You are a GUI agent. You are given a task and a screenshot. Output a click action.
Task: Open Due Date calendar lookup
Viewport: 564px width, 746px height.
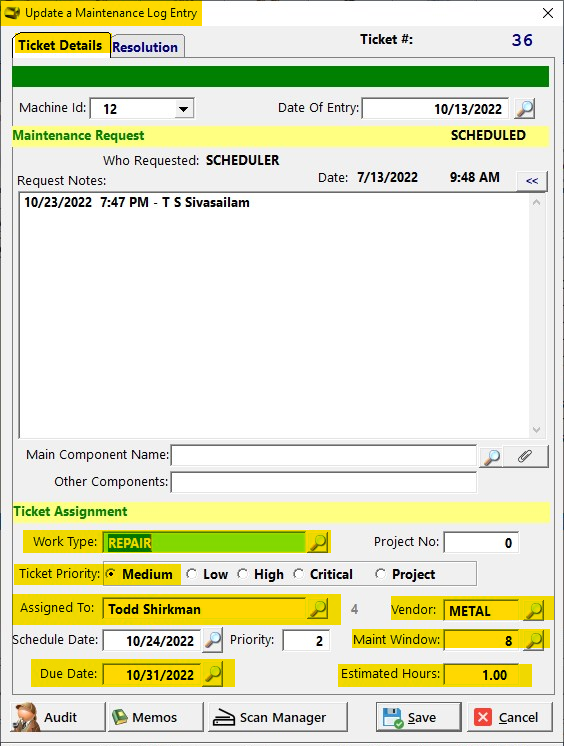tap(212, 674)
